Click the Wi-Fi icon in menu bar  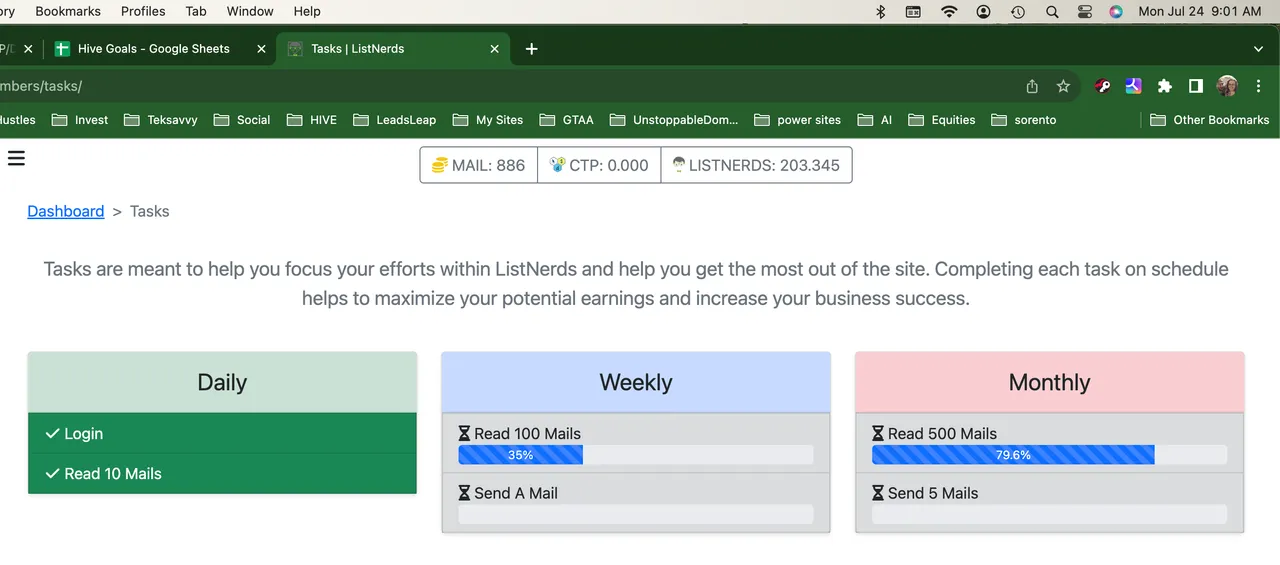(949, 12)
